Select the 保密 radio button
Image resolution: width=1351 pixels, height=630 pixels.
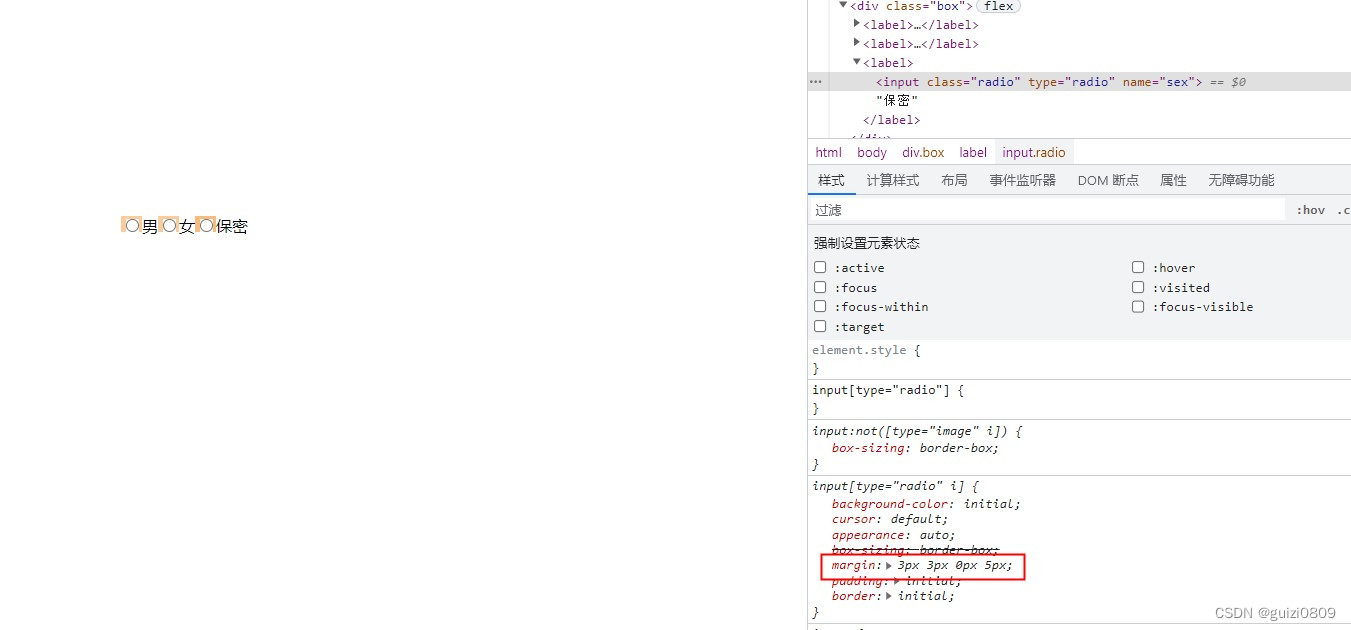click(207, 226)
